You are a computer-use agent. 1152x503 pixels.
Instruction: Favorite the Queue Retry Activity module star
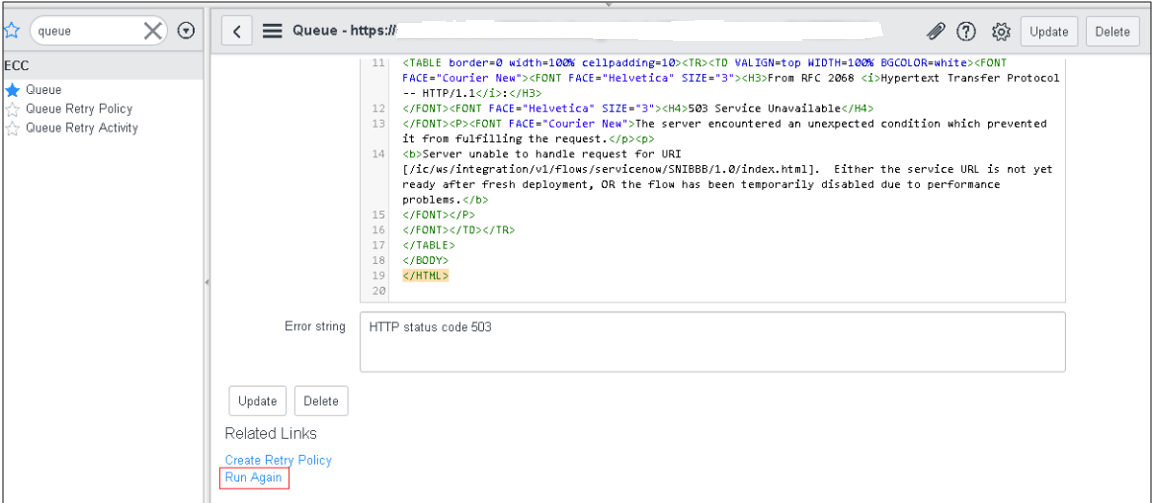[12, 129]
